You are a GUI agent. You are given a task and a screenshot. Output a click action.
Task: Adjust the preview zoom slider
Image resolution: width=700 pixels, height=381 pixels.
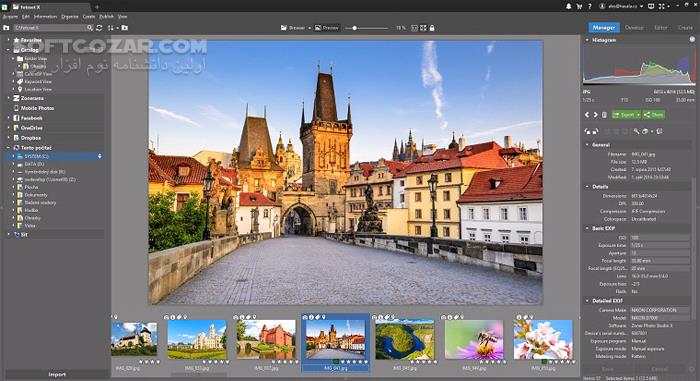tap(354, 28)
